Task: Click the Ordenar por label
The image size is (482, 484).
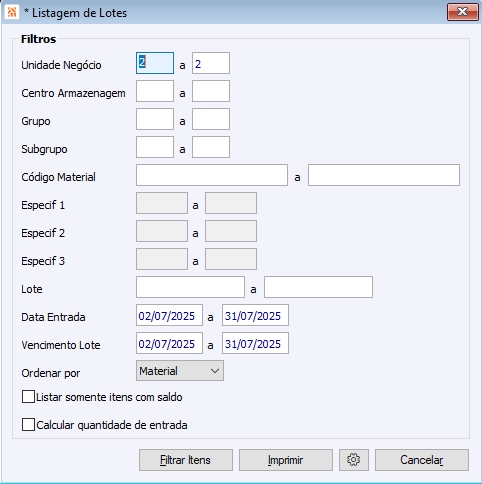Action: [51, 373]
